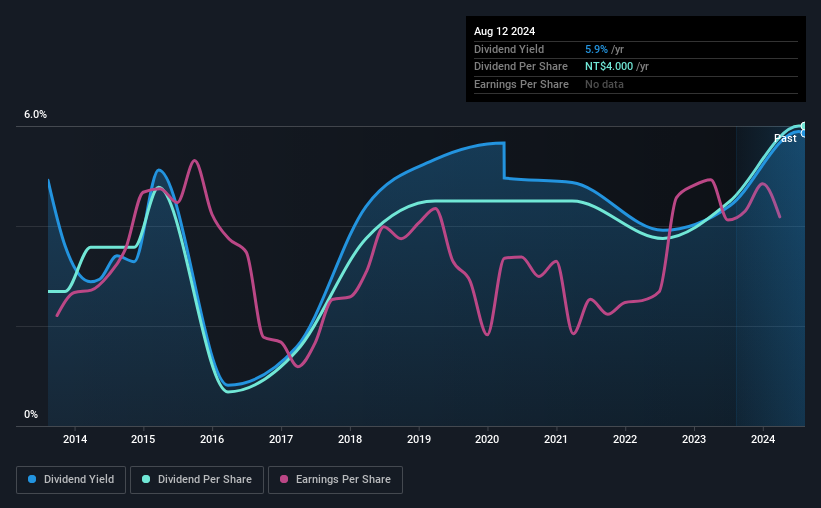This screenshot has height=508, width=821.
Task: Click the 2017 x-axis label
Action: 281,439
